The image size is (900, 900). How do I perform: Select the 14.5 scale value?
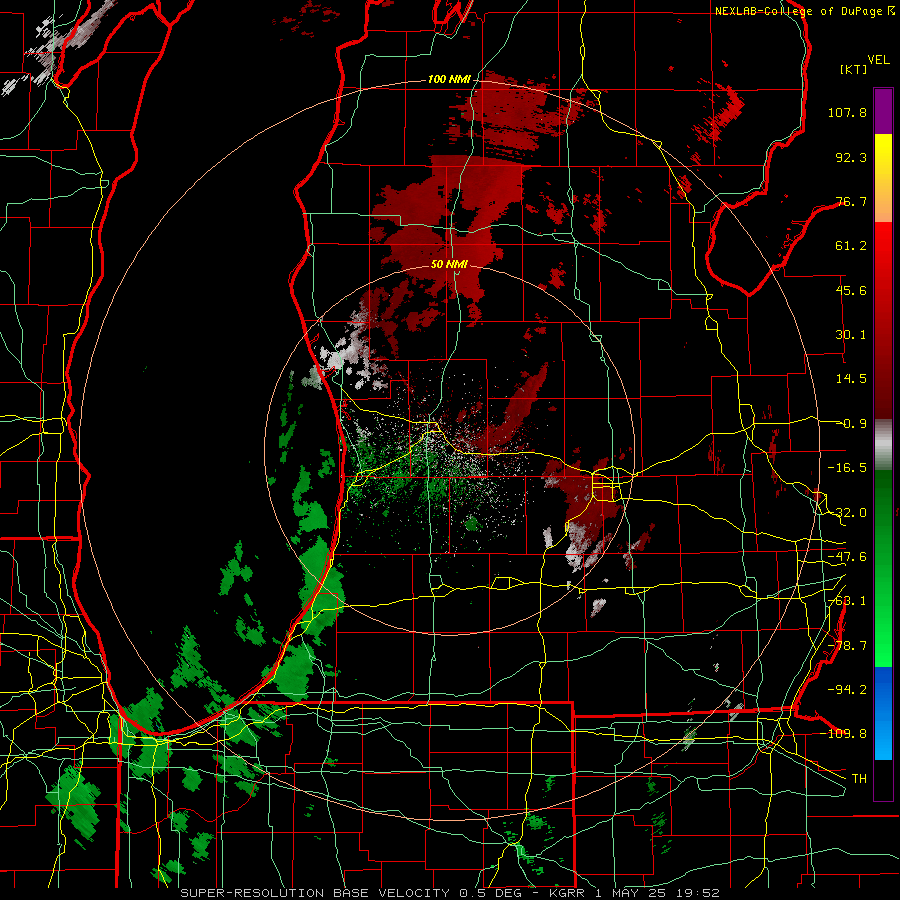coord(851,379)
